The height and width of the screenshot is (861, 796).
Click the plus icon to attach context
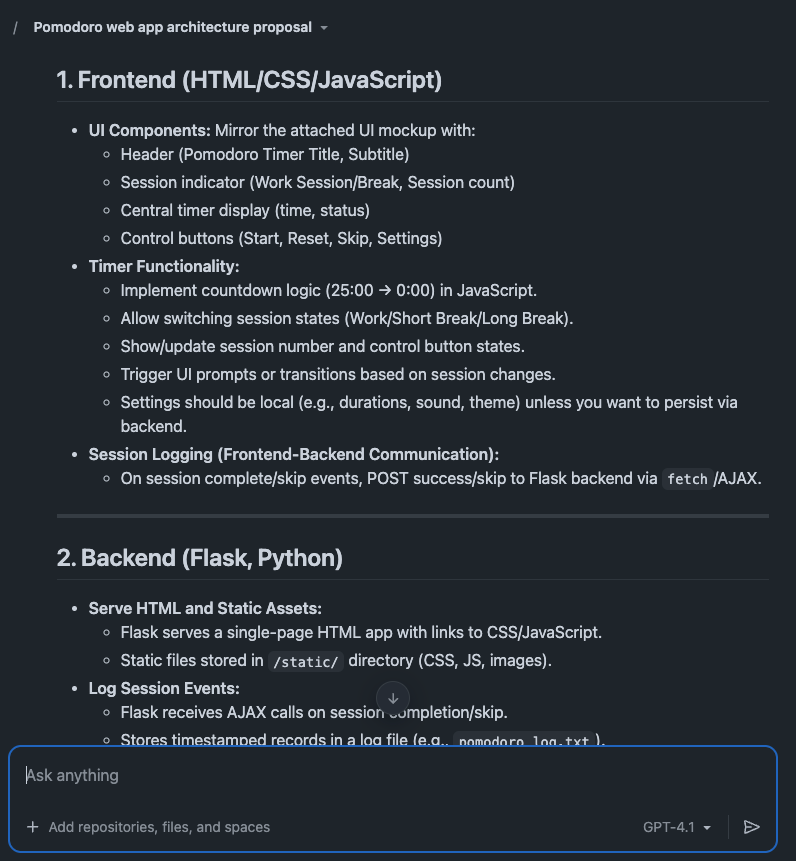coord(33,827)
